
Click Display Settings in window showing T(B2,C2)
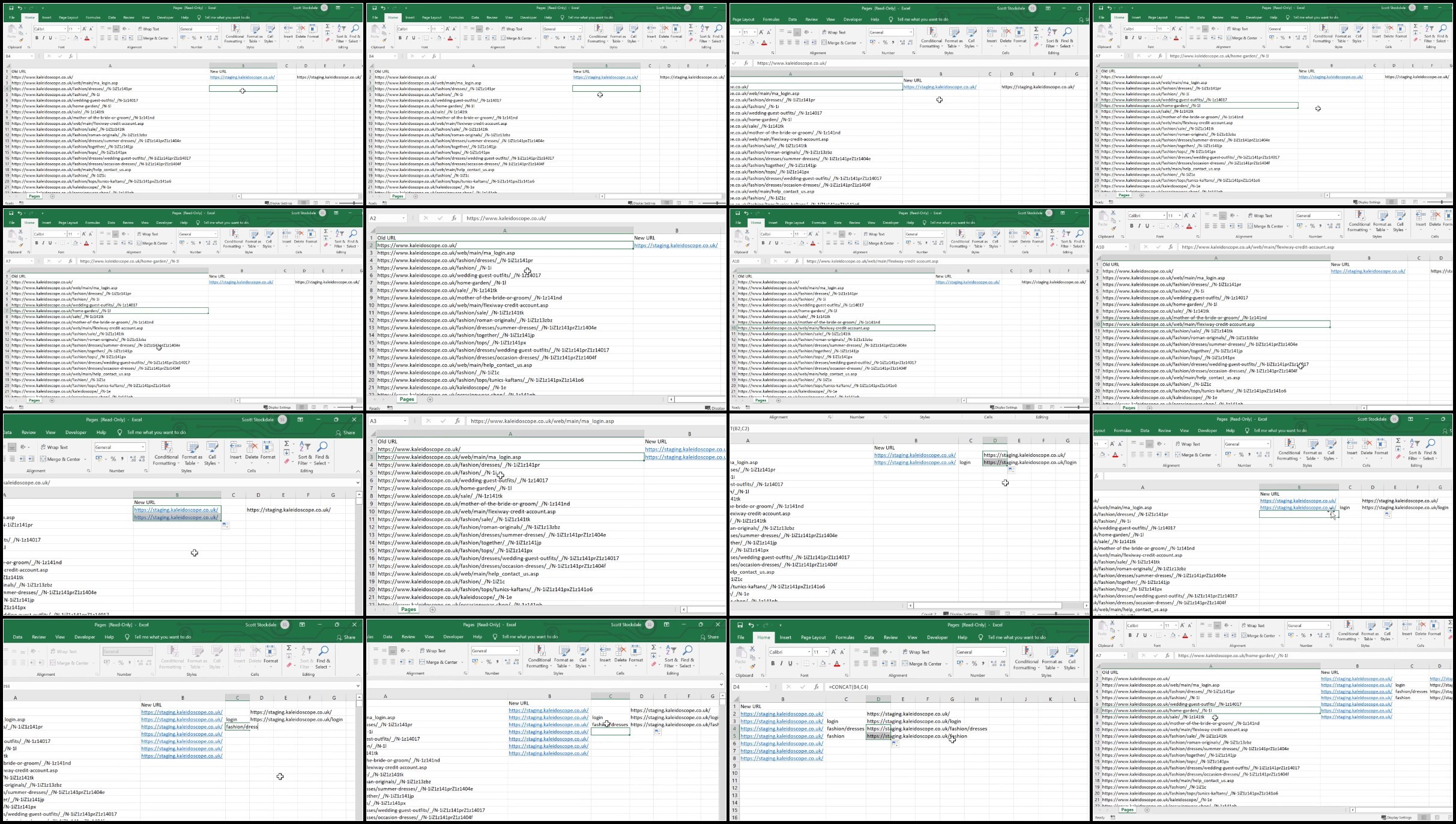tap(961, 614)
